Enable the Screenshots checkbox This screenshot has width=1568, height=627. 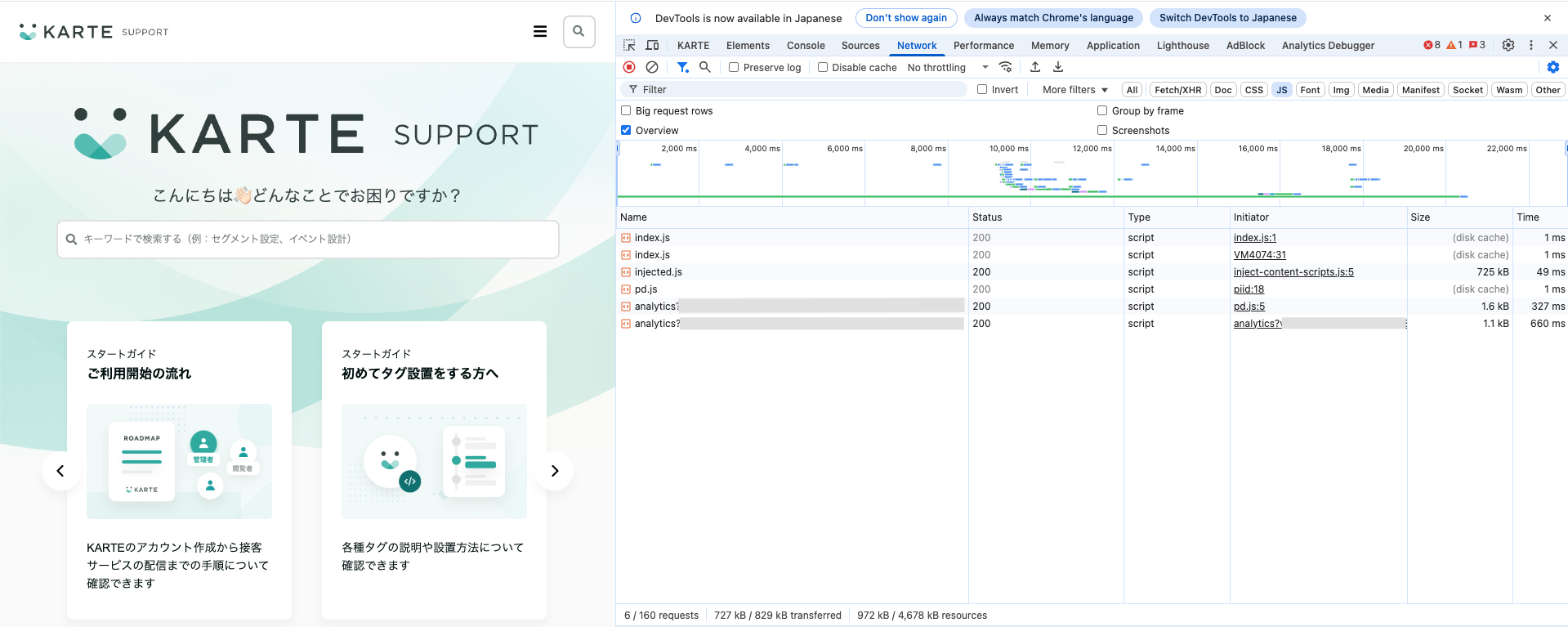coord(1102,131)
